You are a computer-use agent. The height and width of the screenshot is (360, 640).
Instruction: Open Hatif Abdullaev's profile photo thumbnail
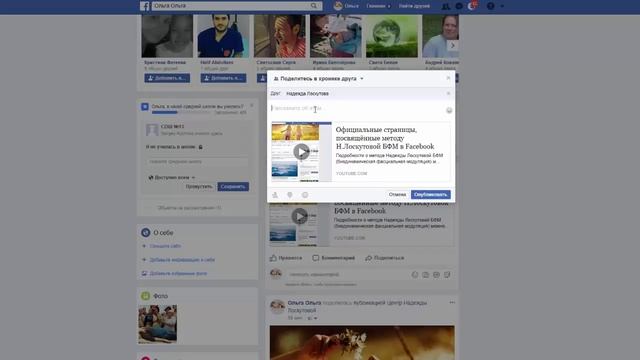click(223, 36)
